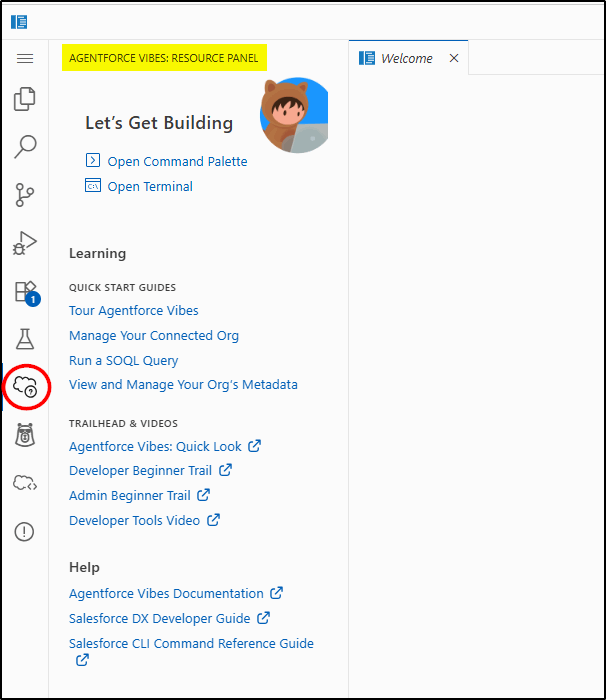This screenshot has height=700, width=606.
Task: Switch to the Welcome tab
Action: click(x=406, y=58)
